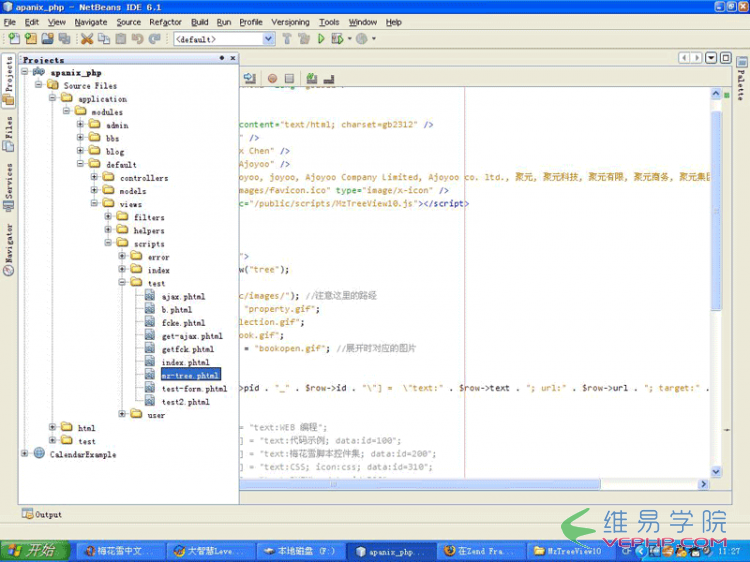
Task: Maximize the editor window icon
Action: click(x=726, y=58)
